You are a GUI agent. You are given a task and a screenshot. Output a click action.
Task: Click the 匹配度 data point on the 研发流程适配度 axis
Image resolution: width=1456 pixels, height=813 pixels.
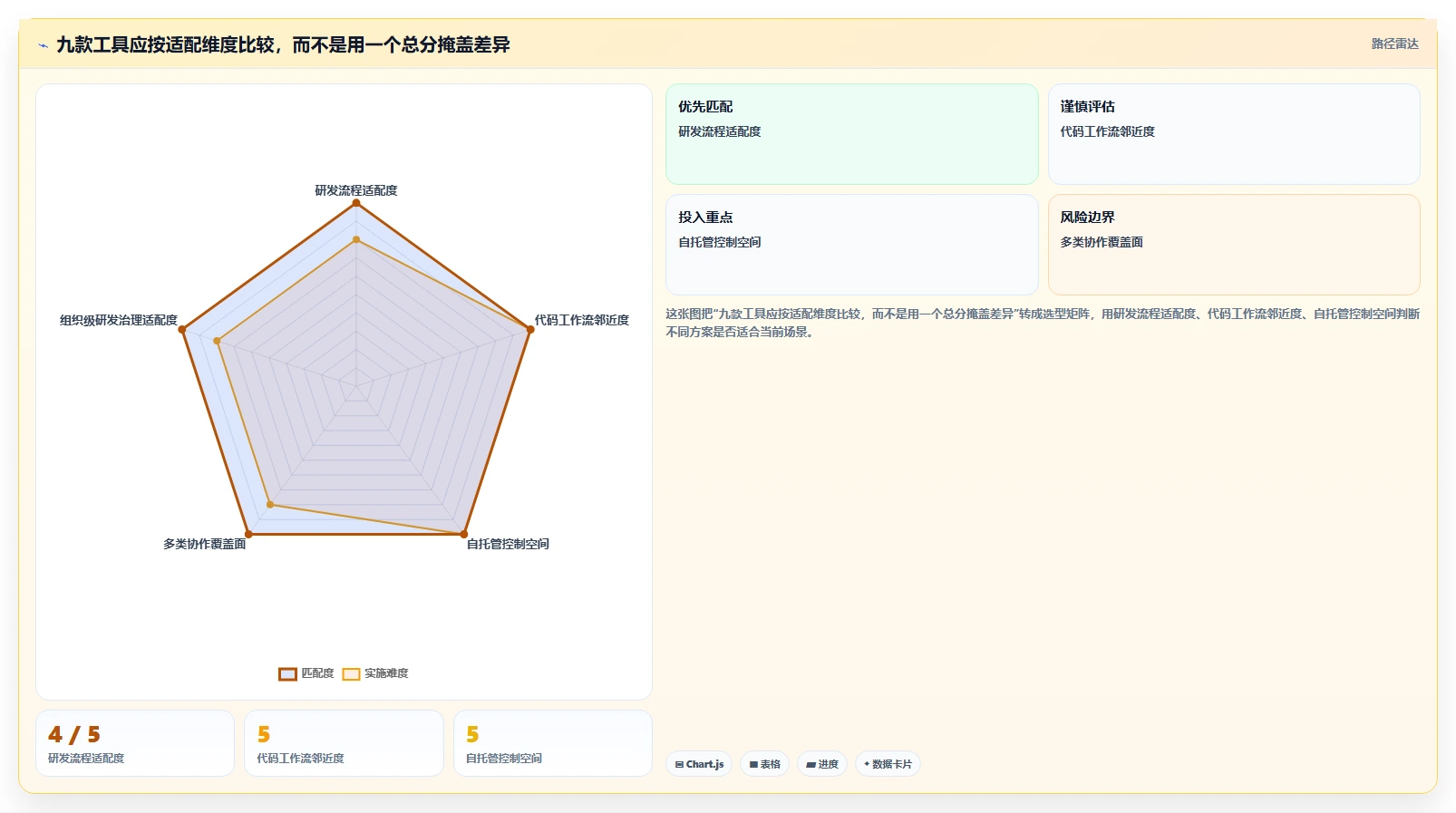click(356, 203)
